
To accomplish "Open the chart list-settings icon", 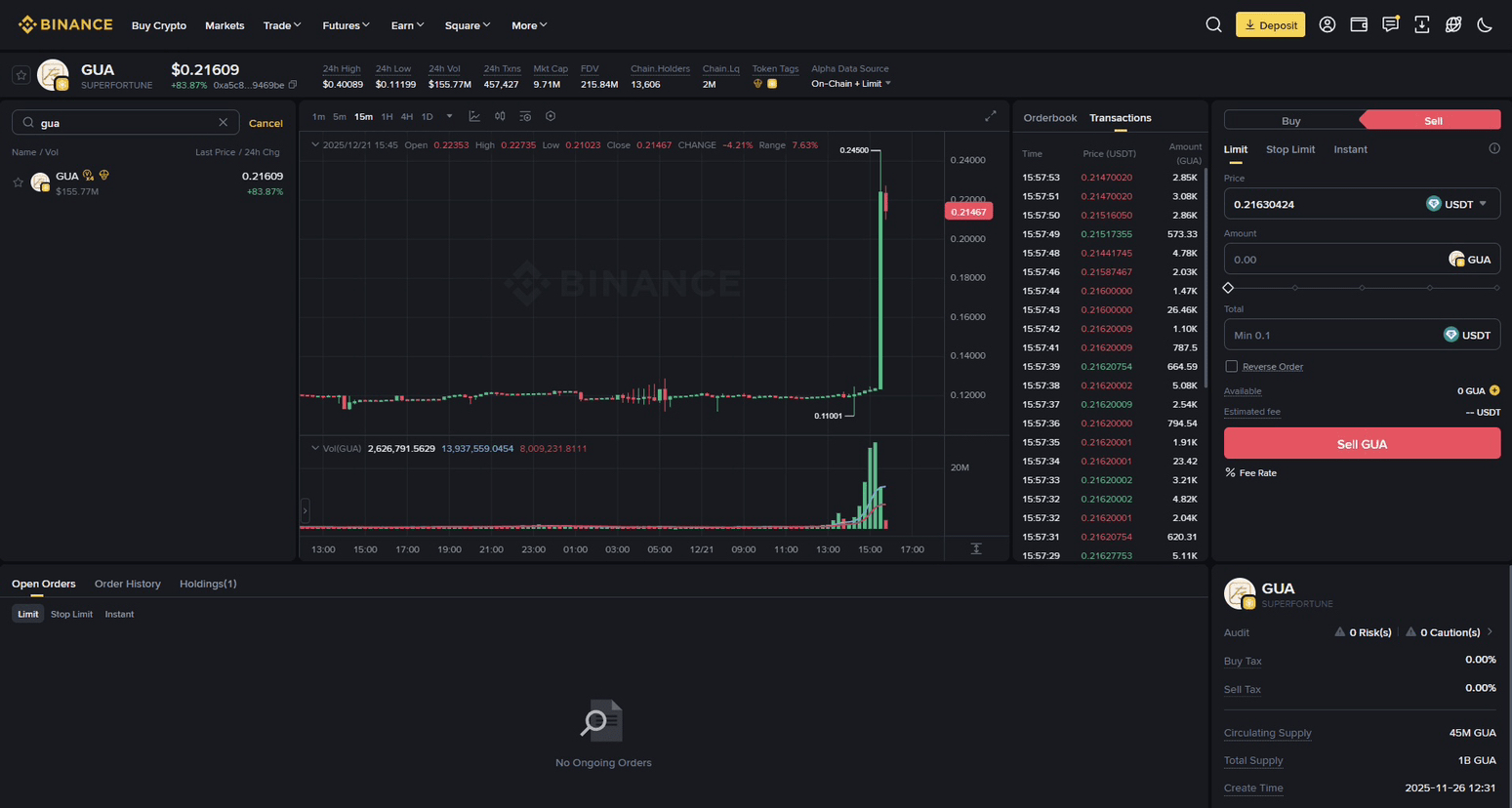I will pyautogui.click(x=525, y=116).
